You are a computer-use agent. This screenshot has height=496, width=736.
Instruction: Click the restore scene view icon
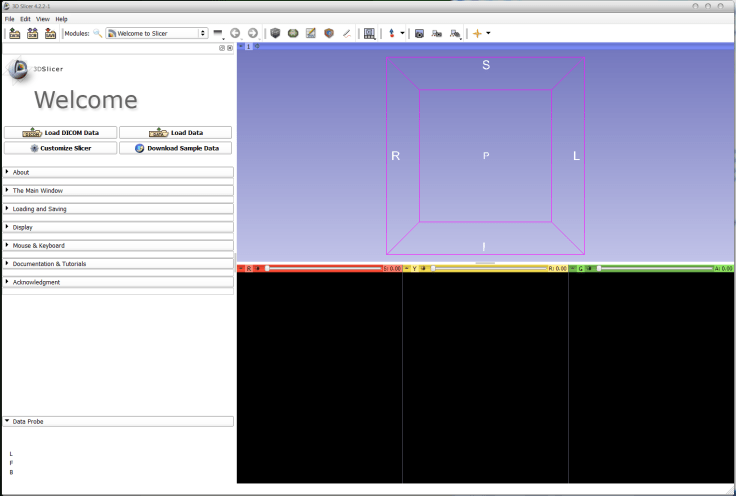pos(455,33)
